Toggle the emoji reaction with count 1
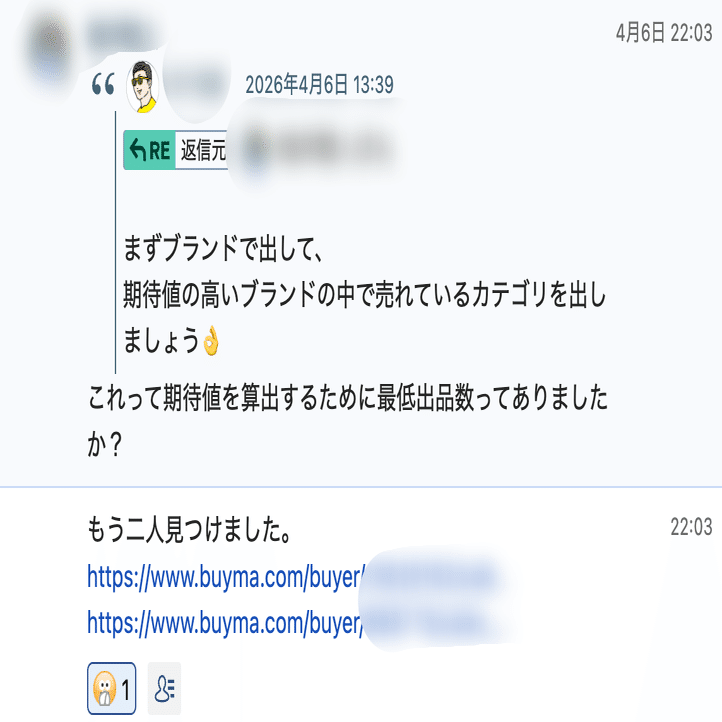 coord(111,688)
